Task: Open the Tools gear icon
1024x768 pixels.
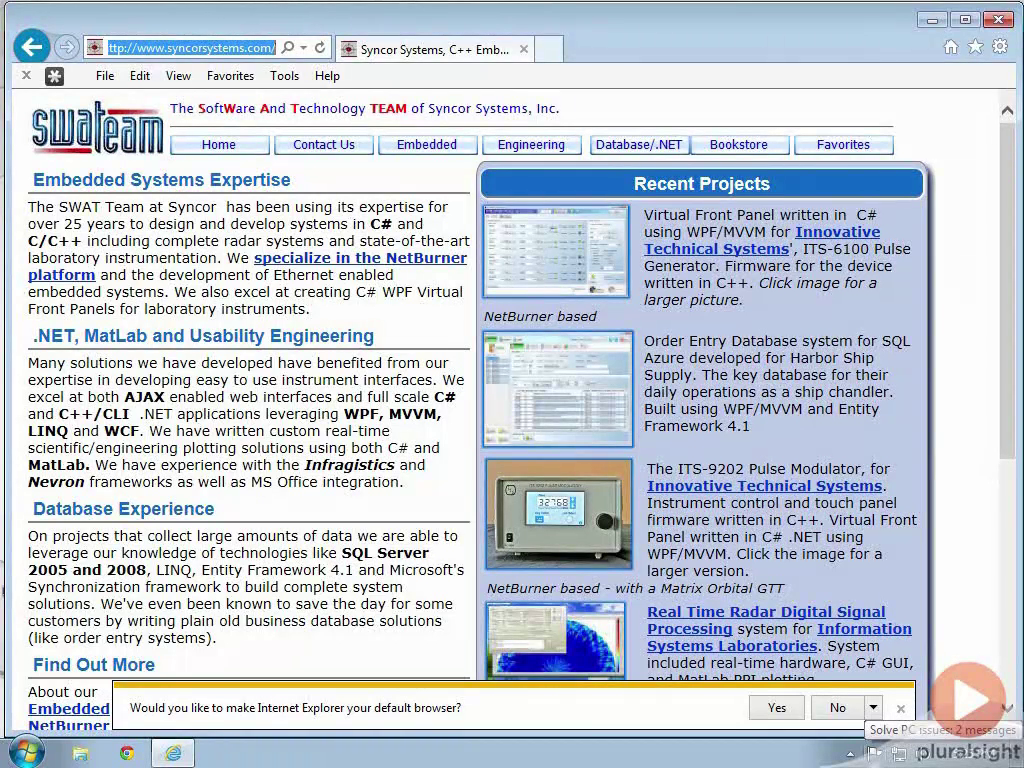Action: click(1000, 46)
